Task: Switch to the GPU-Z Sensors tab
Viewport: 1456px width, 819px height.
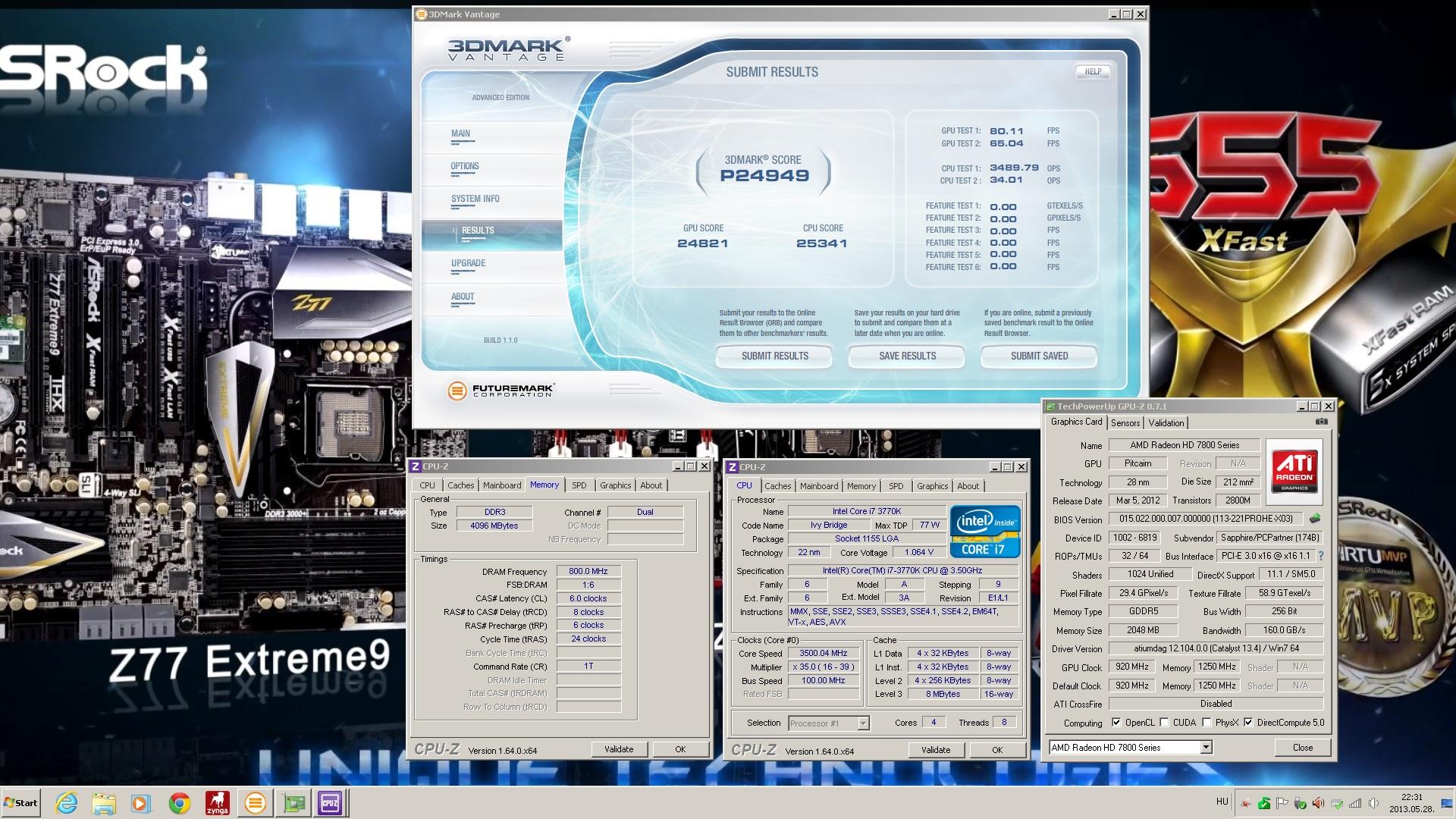Action: pyautogui.click(x=1125, y=423)
